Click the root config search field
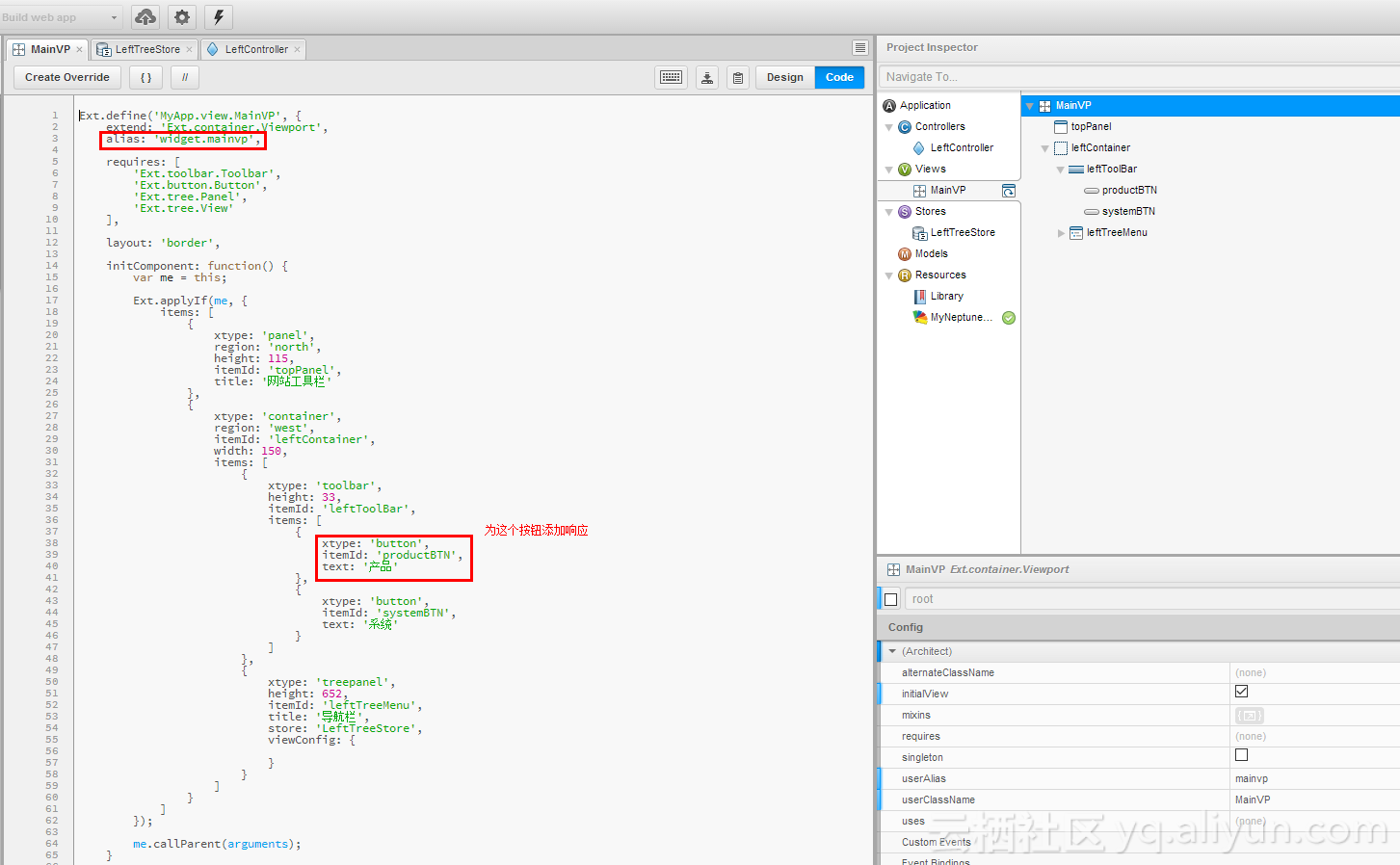Image resolution: width=1400 pixels, height=865 pixels. 1152,599
